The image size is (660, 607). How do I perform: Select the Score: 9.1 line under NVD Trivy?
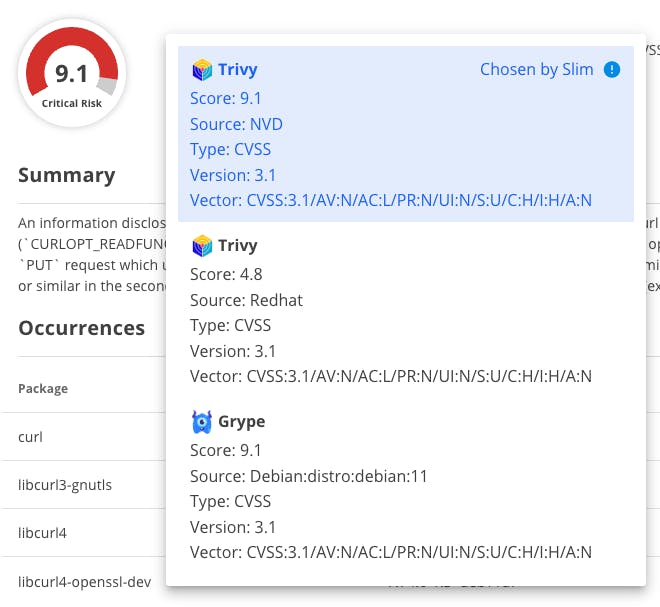(x=226, y=99)
